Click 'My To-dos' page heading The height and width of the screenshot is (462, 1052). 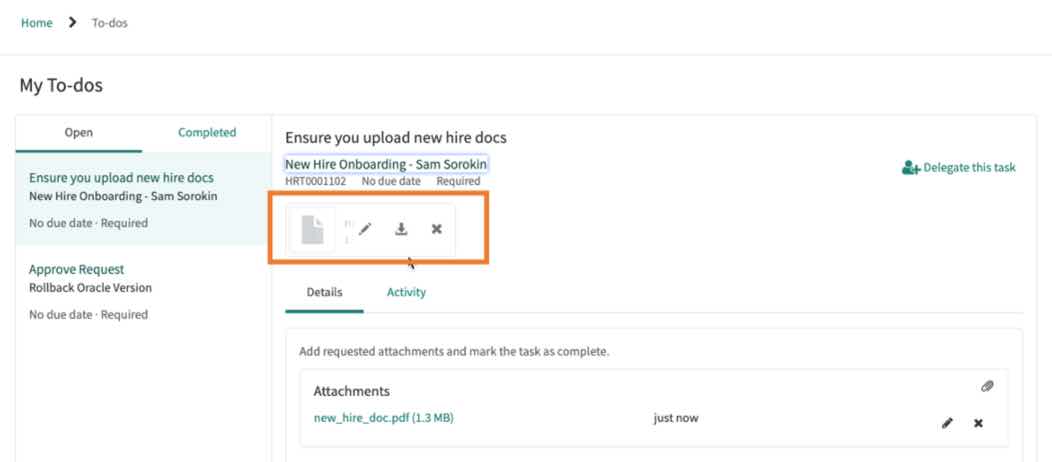click(61, 85)
